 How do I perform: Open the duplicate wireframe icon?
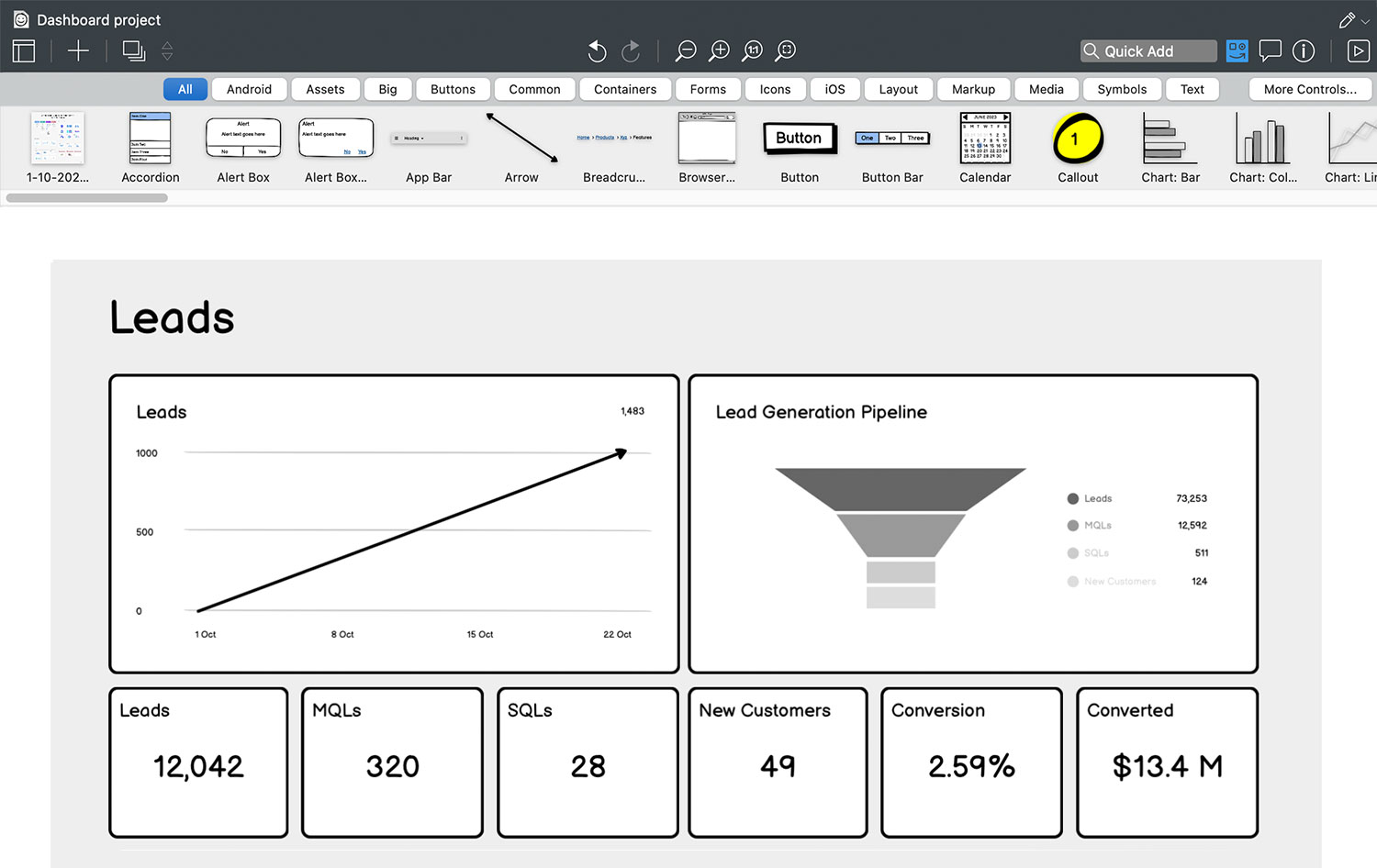click(133, 50)
